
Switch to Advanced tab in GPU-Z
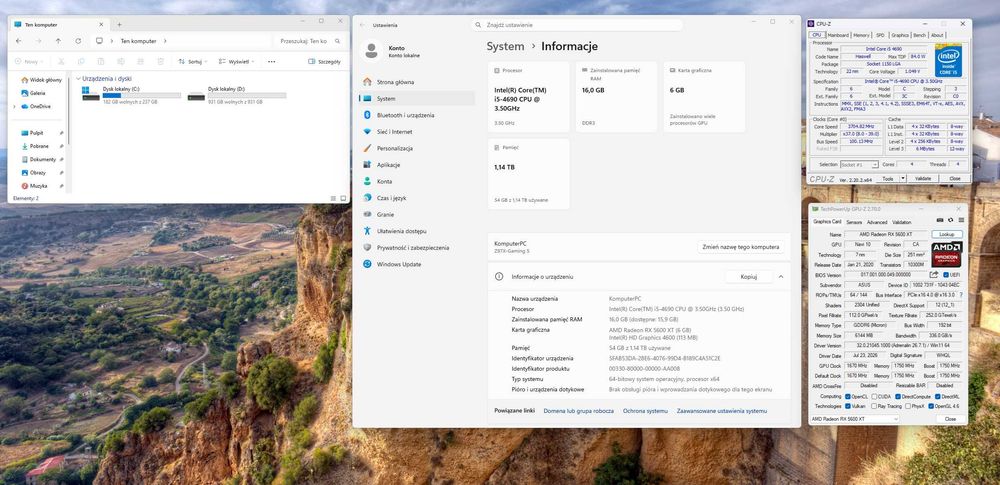tap(877, 222)
